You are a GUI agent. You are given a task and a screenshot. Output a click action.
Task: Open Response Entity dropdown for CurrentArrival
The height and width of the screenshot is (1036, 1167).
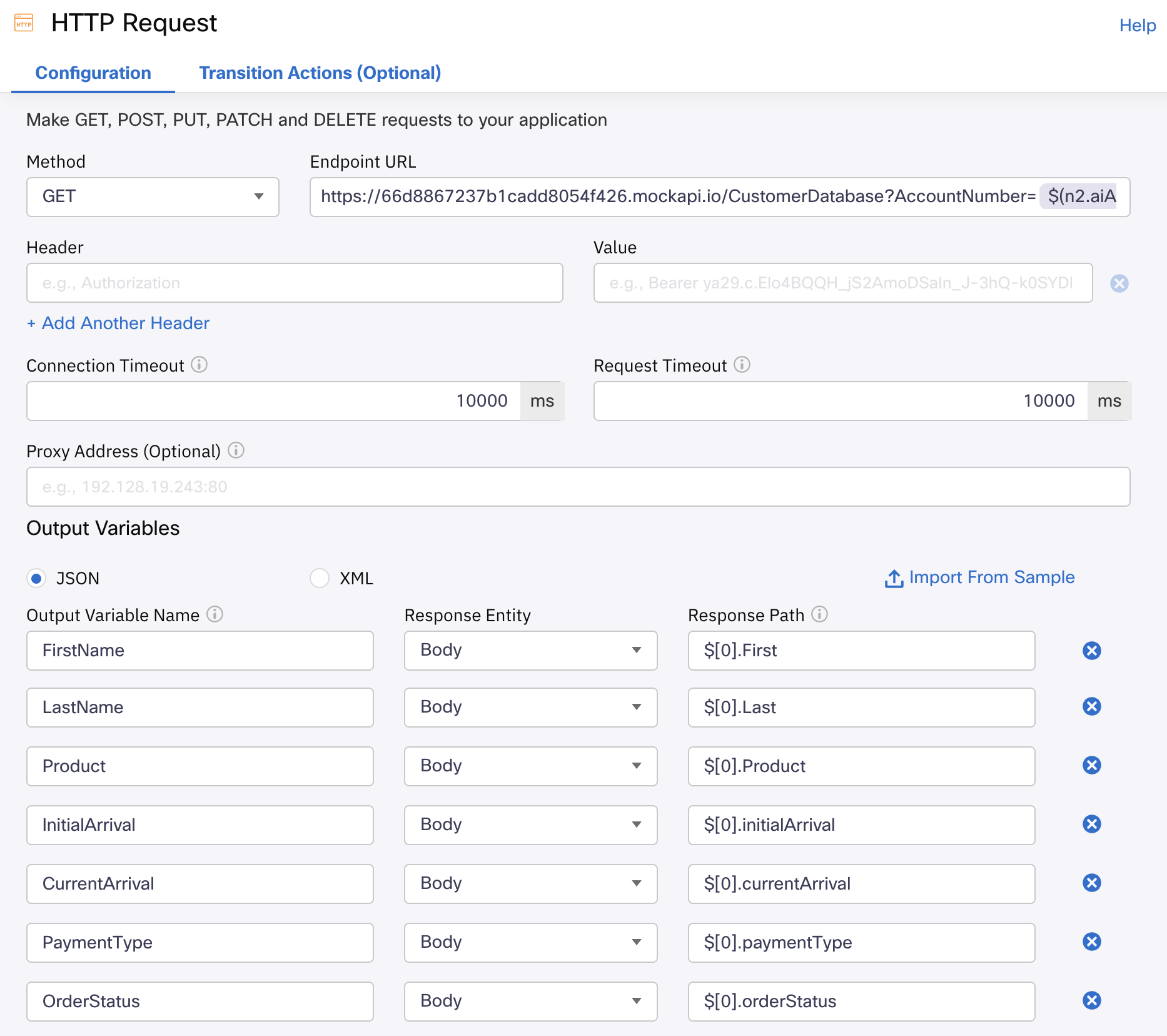coord(531,884)
